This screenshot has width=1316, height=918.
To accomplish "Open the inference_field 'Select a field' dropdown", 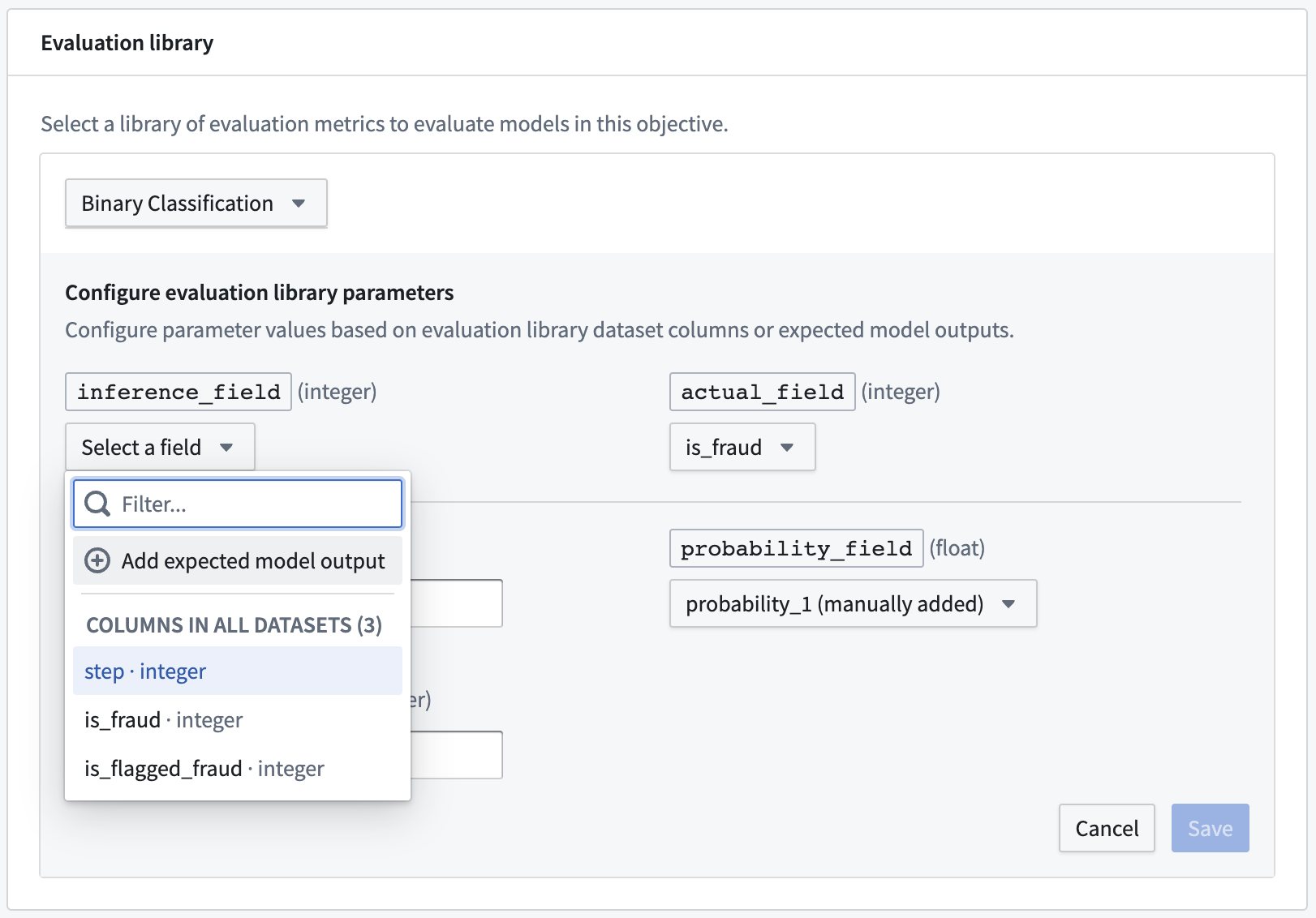I will click(160, 447).
